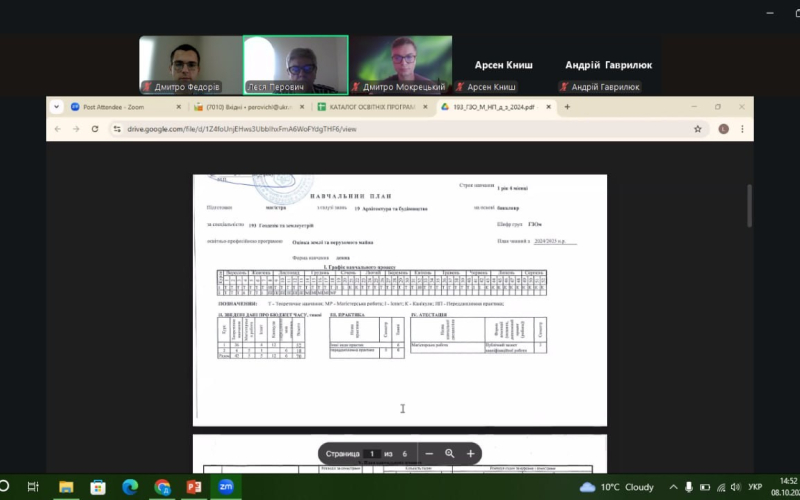Select the (7010) Вхідні mail tab
Screen dimensions: 800x500
point(246,106)
